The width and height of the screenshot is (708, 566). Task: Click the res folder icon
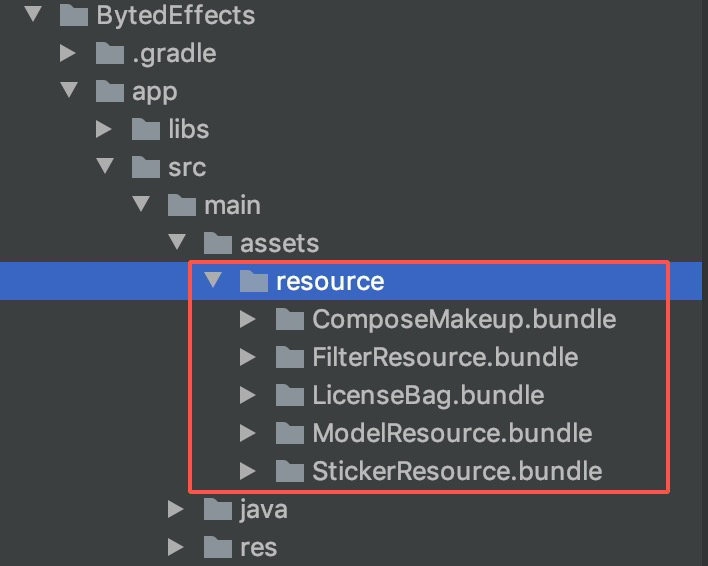tap(218, 547)
